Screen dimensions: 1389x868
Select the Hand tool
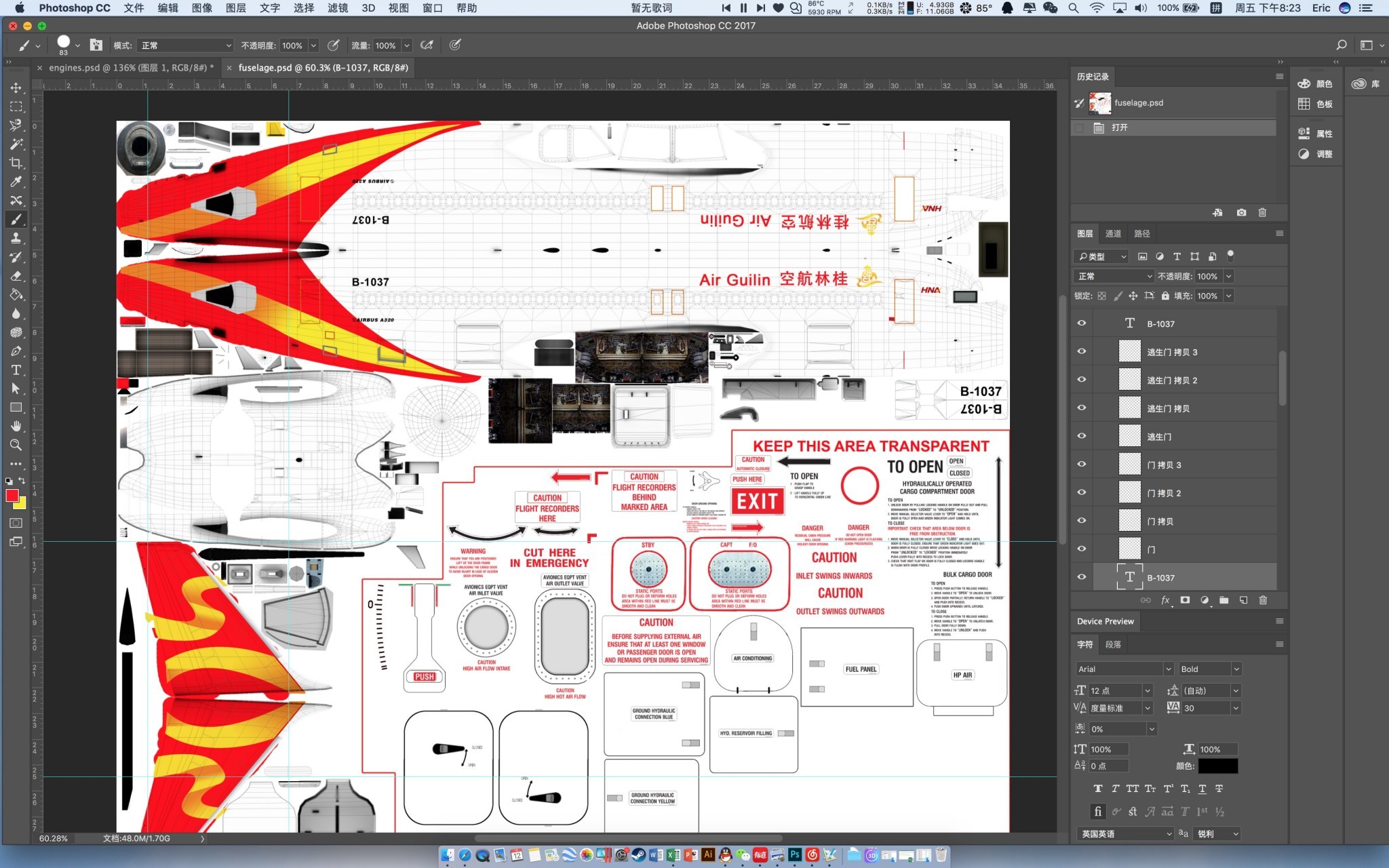(16, 426)
